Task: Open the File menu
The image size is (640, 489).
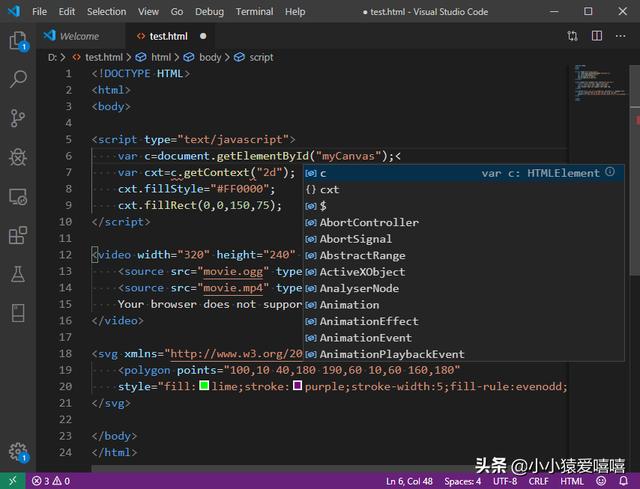Action: coord(39,11)
